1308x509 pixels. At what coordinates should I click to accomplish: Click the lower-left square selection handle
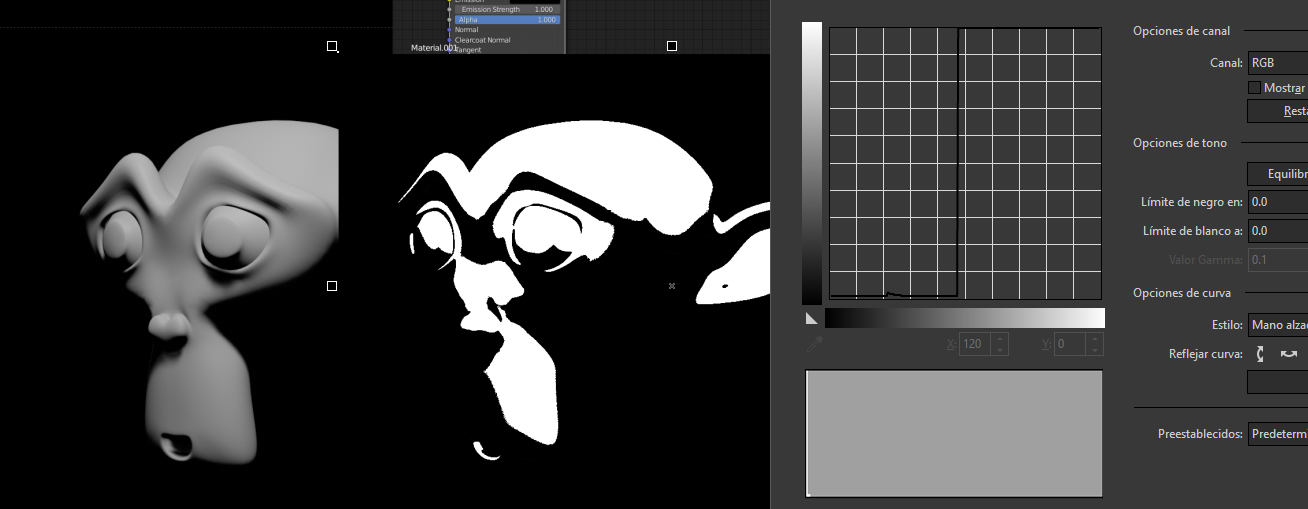tap(332, 286)
